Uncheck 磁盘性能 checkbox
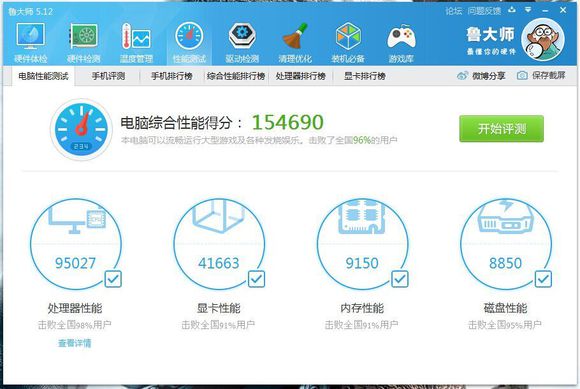 point(543,279)
